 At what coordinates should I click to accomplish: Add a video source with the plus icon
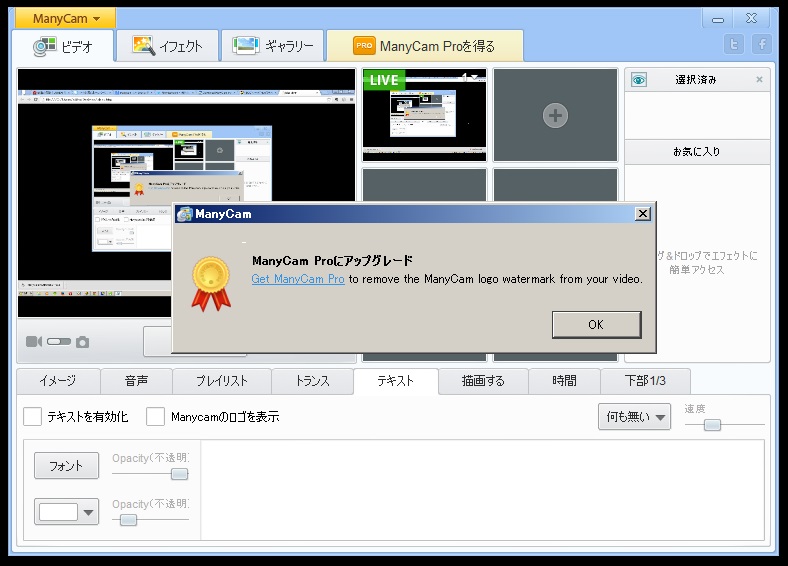tap(555, 116)
